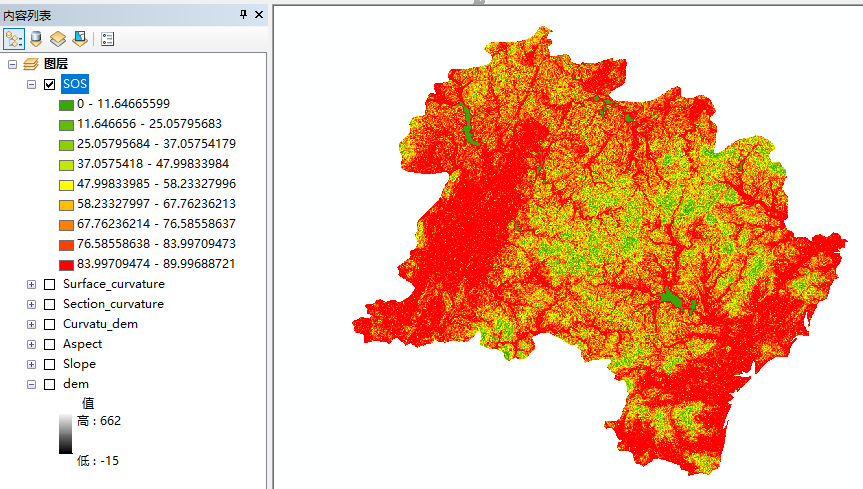Select List By Source icon
The image size is (863, 489).
coord(36,39)
